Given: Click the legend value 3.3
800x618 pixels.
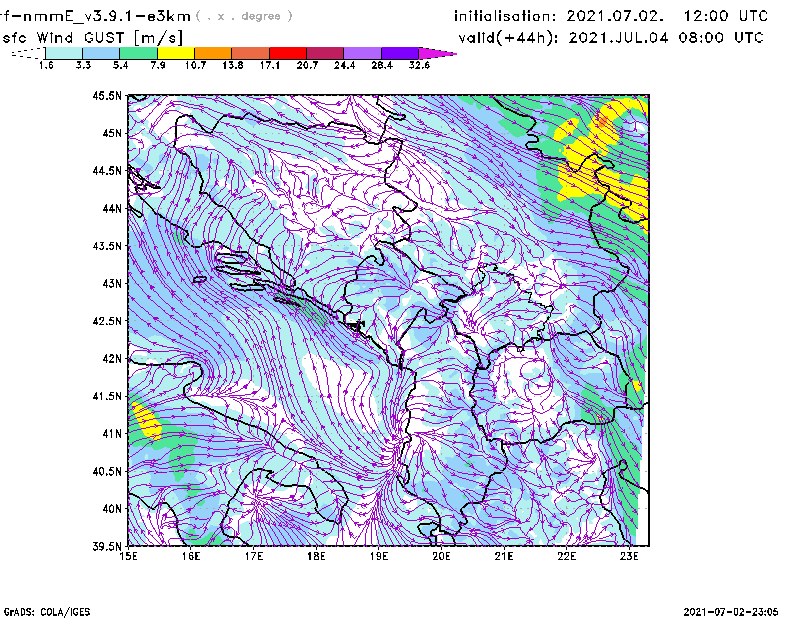Looking at the screenshot, I should pyautogui.click(x=83, y=65).
